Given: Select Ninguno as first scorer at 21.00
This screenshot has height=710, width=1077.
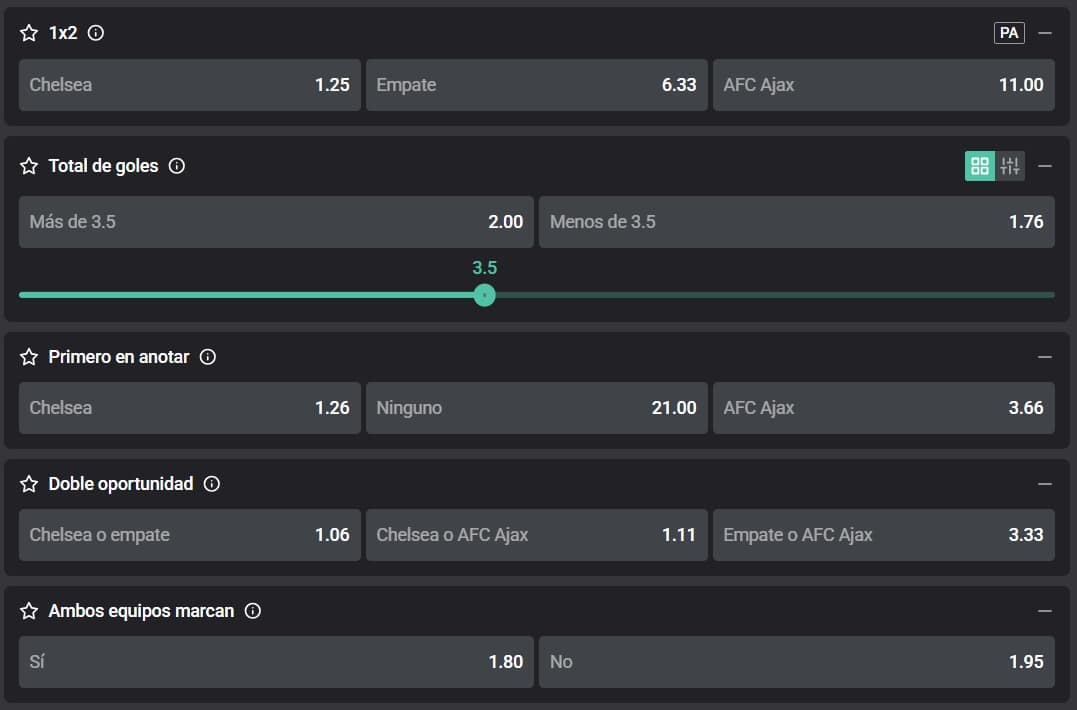Looking at the screenshot, I should pos(536,408).
